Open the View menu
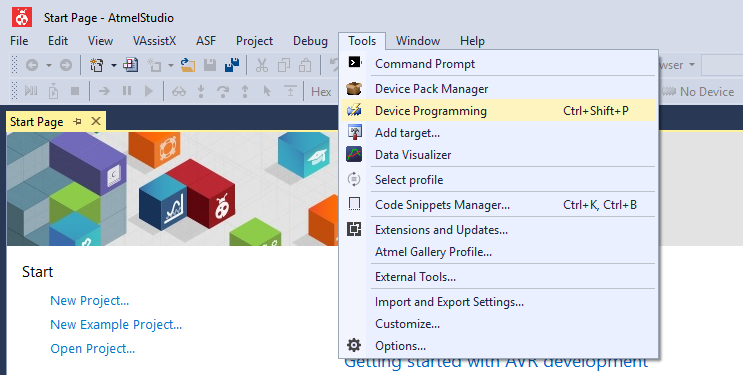743x375 pixels. (100, 41)
